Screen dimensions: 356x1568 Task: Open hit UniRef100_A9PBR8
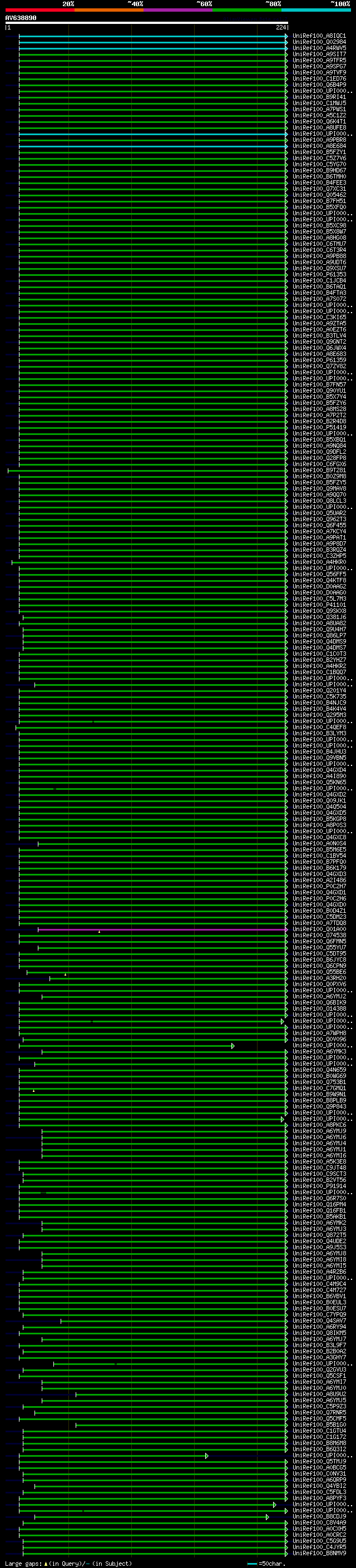click(x=319, y=140)
